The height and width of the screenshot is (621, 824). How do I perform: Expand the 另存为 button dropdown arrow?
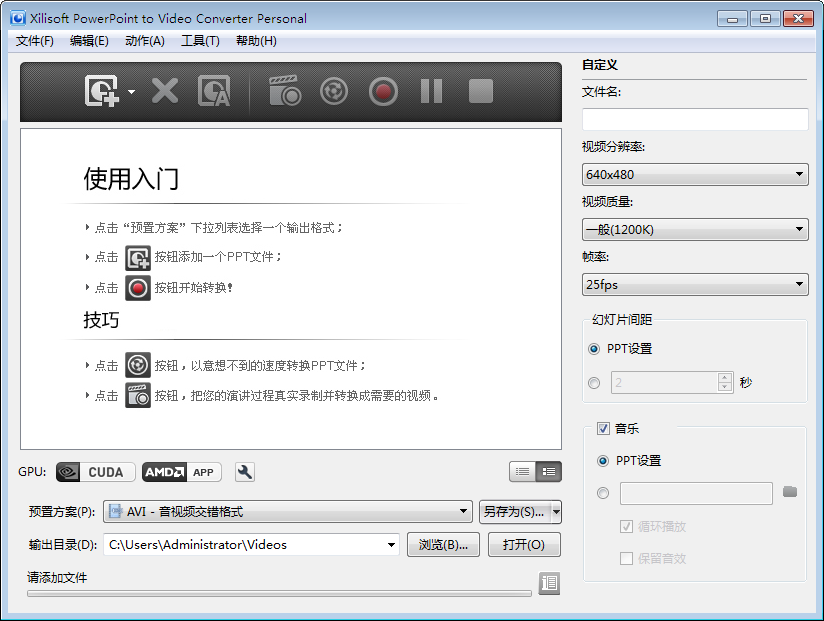click(556, 512)
